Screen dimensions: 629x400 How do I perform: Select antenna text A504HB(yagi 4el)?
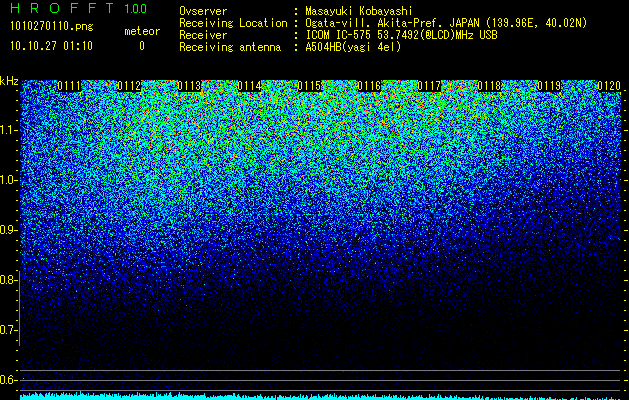pos(353,47)
